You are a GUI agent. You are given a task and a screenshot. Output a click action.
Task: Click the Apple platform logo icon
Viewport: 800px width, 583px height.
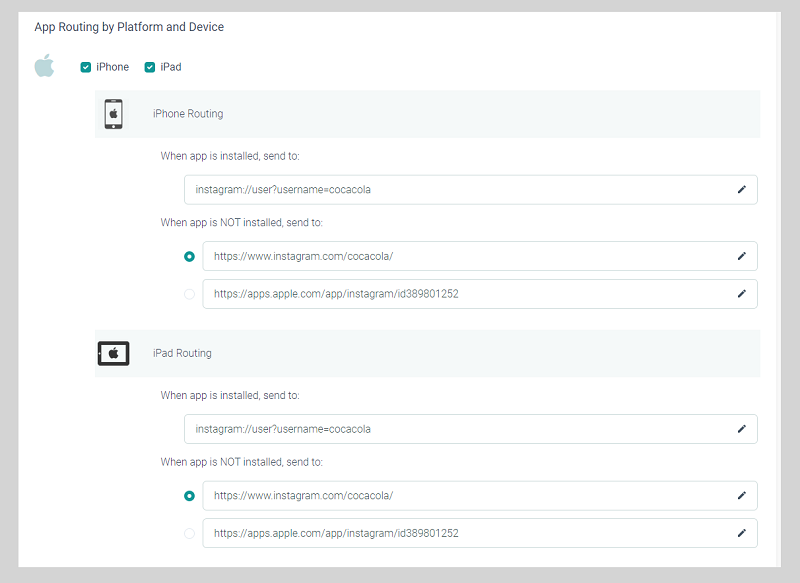(x=44, y=66)
